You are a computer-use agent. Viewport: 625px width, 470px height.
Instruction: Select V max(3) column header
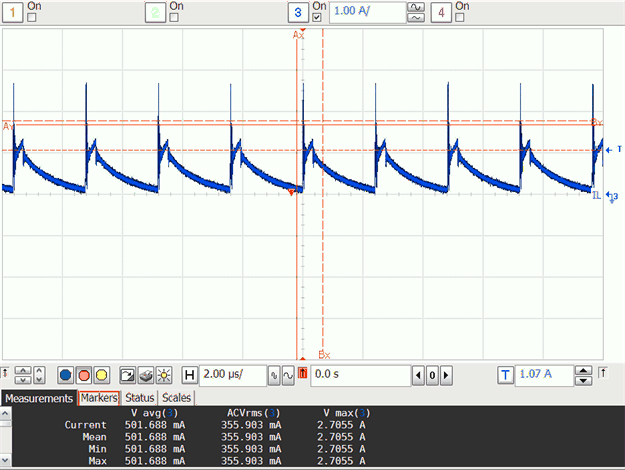346,413
